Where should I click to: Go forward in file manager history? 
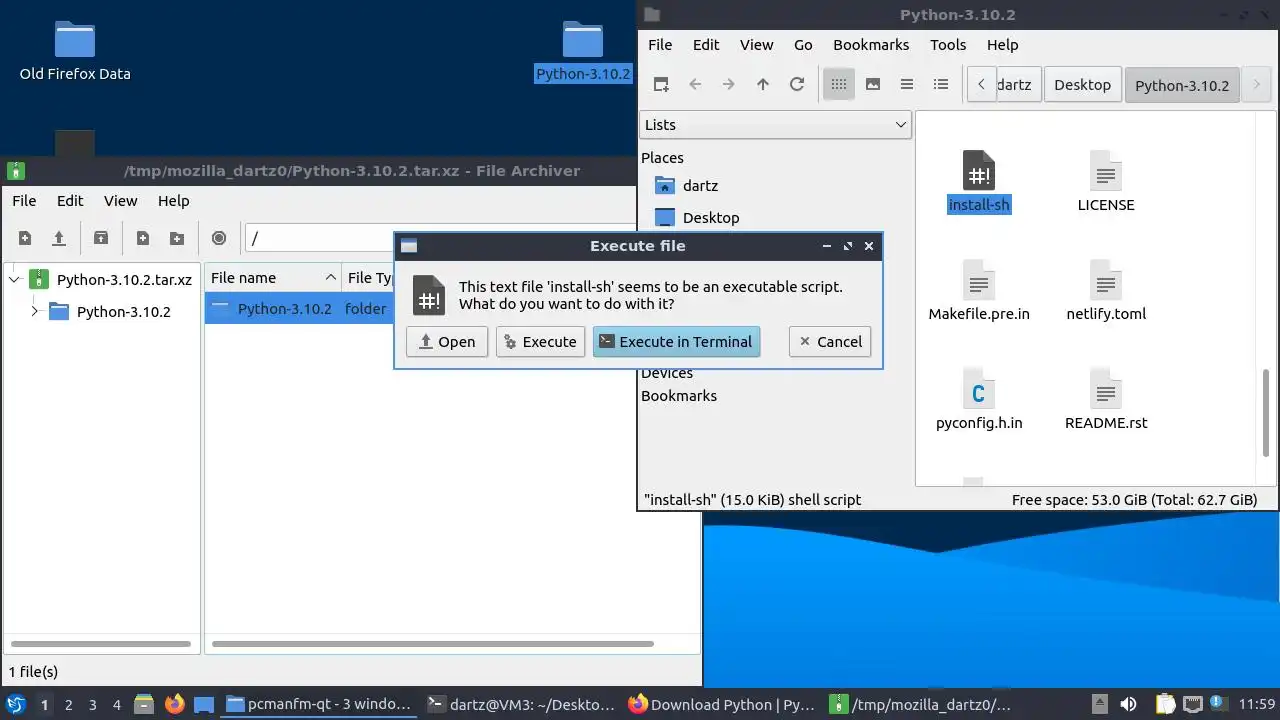click(x=729, y=85)
